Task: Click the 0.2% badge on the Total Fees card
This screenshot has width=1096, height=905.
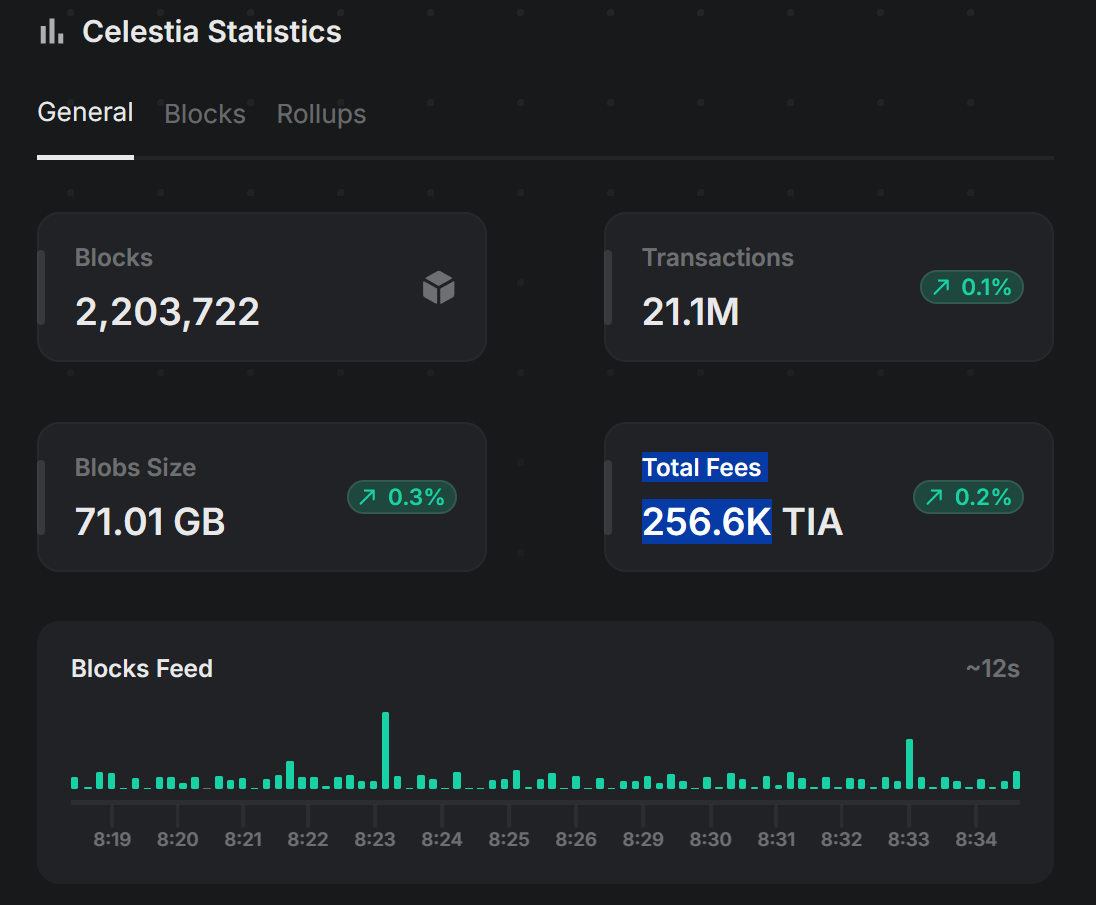Action: point(969,497)
